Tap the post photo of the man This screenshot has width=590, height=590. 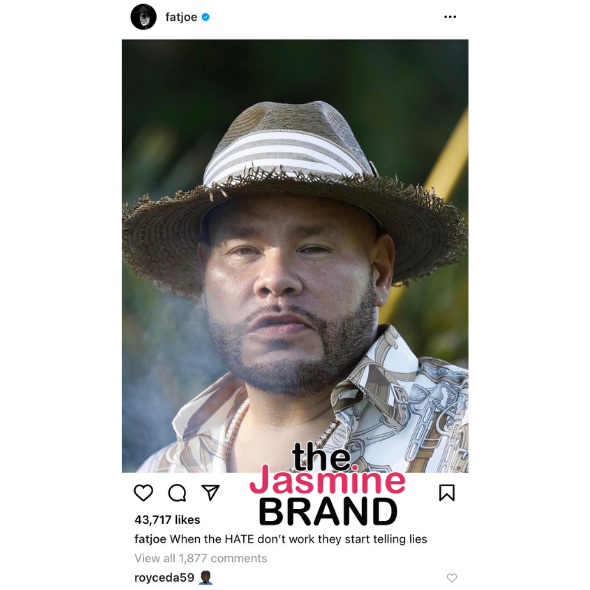click(295, 256)
